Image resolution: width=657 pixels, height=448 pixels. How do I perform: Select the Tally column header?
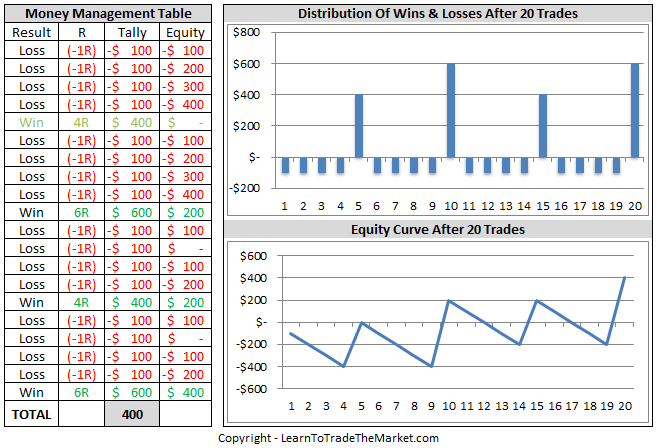132,32
